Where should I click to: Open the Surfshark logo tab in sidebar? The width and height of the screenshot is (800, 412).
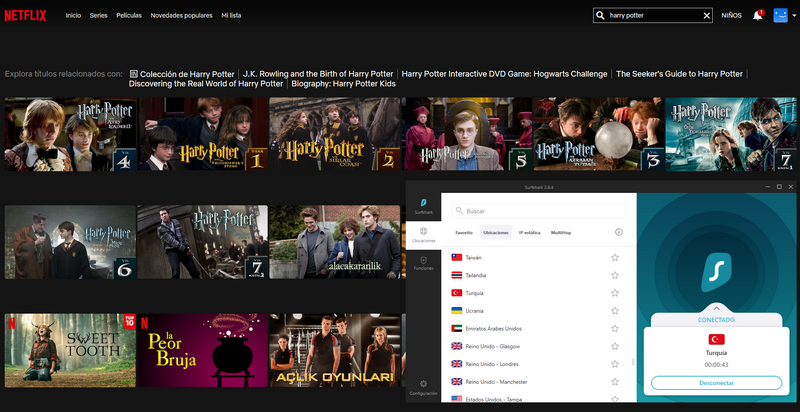[423, 207]
